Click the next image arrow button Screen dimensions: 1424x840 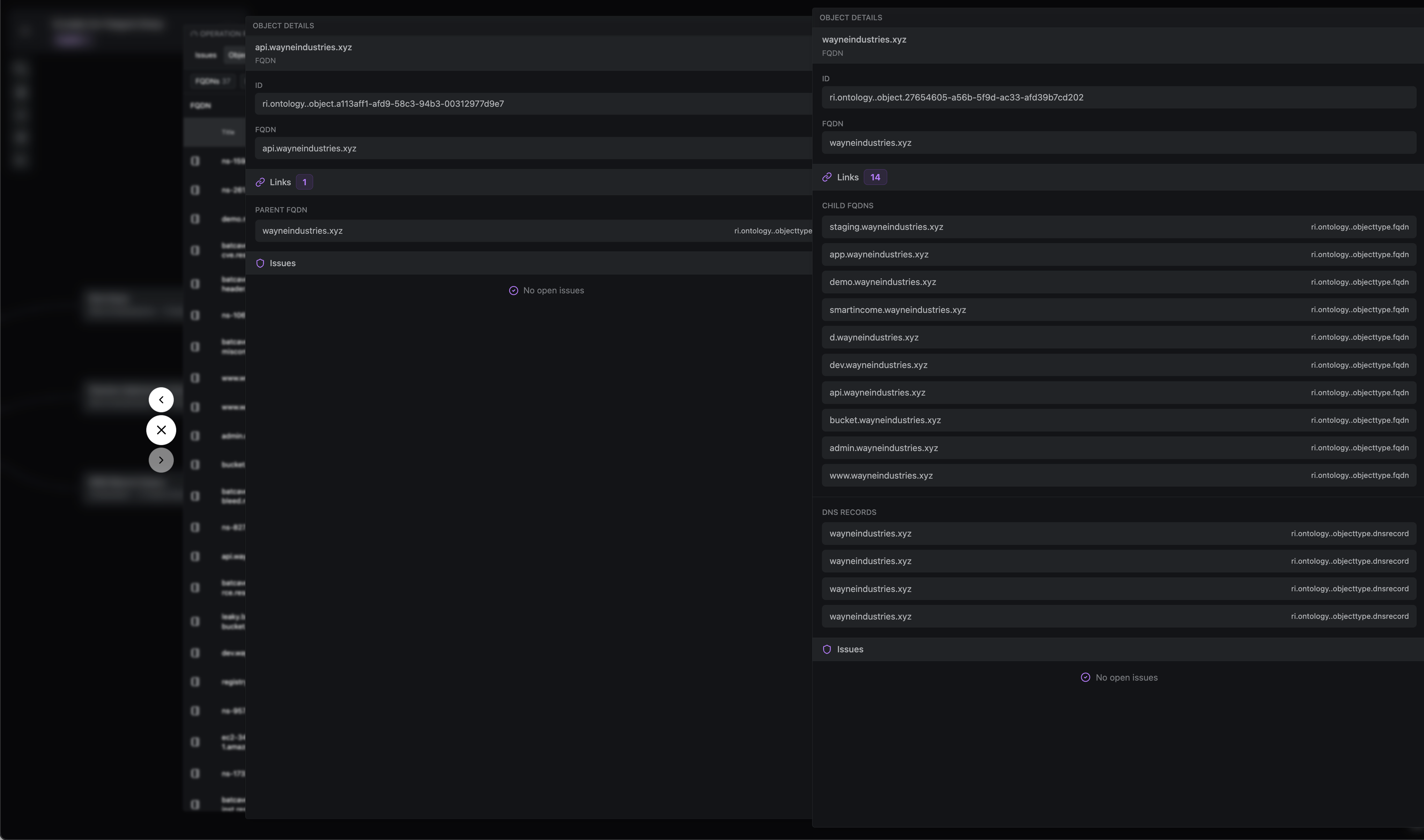tap(161, 460)
